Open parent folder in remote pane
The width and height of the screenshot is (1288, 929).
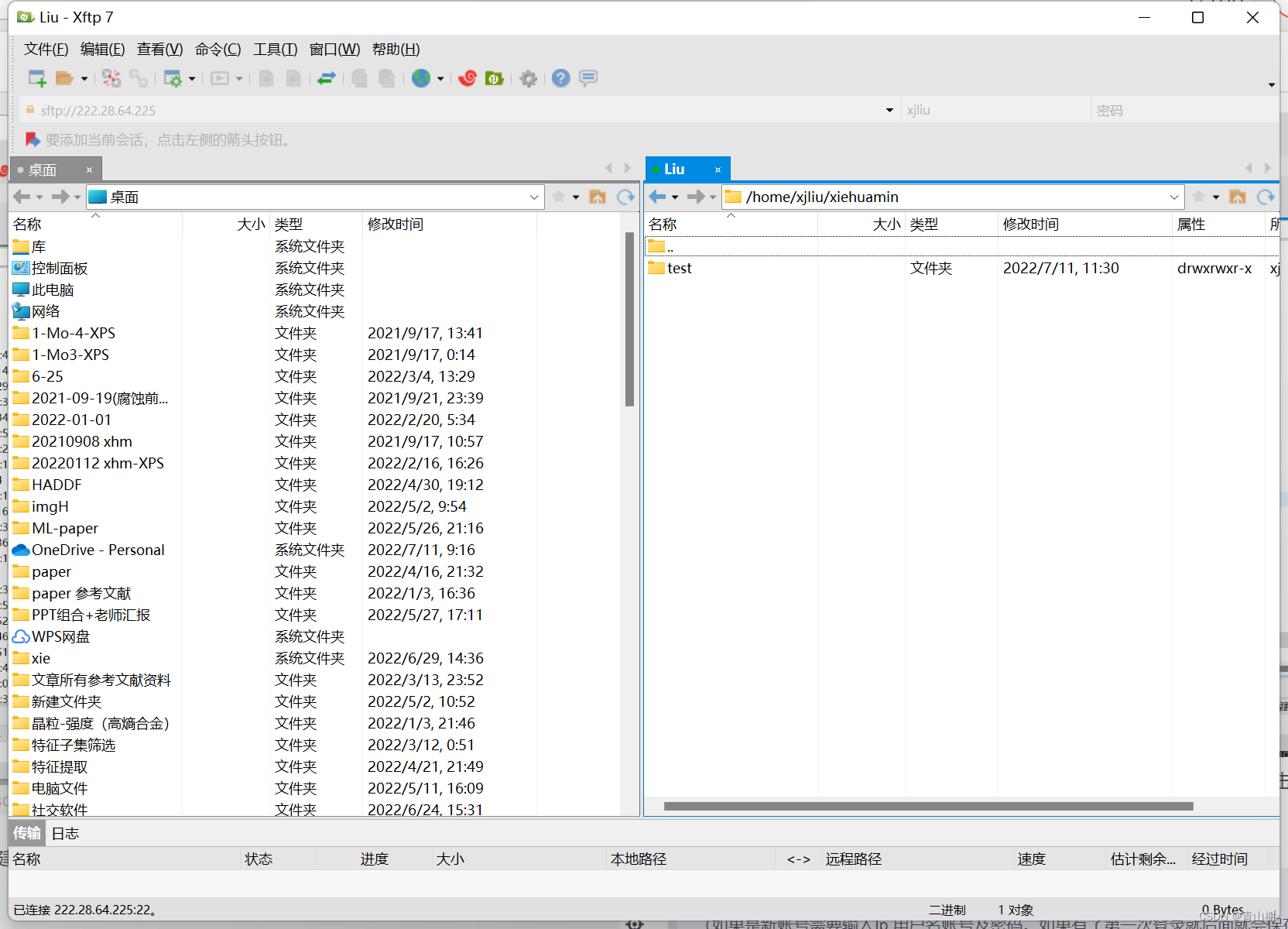[1238, 197]
